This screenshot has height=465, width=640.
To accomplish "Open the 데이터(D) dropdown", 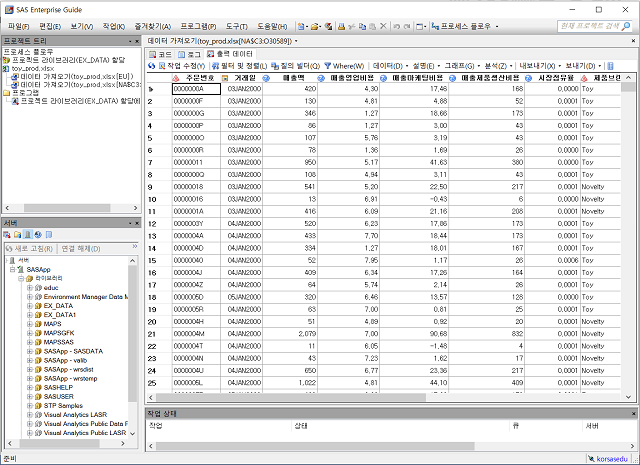I will pos(391,66).
